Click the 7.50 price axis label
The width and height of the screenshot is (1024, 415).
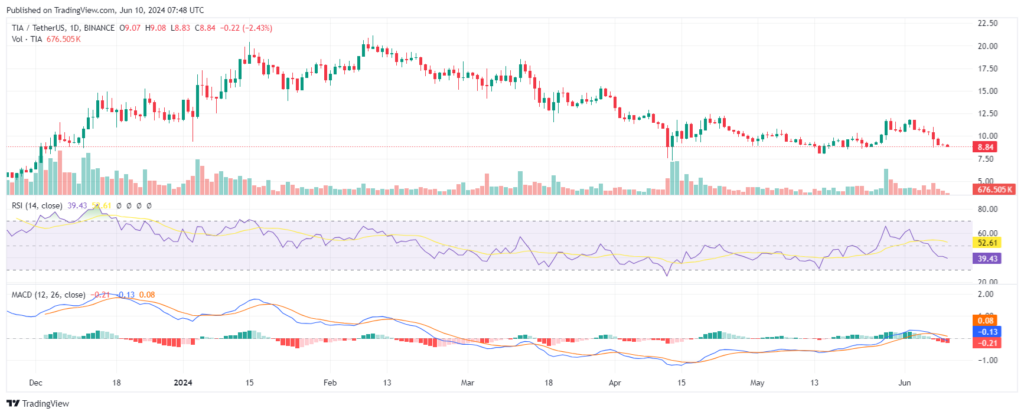point(985,159)
